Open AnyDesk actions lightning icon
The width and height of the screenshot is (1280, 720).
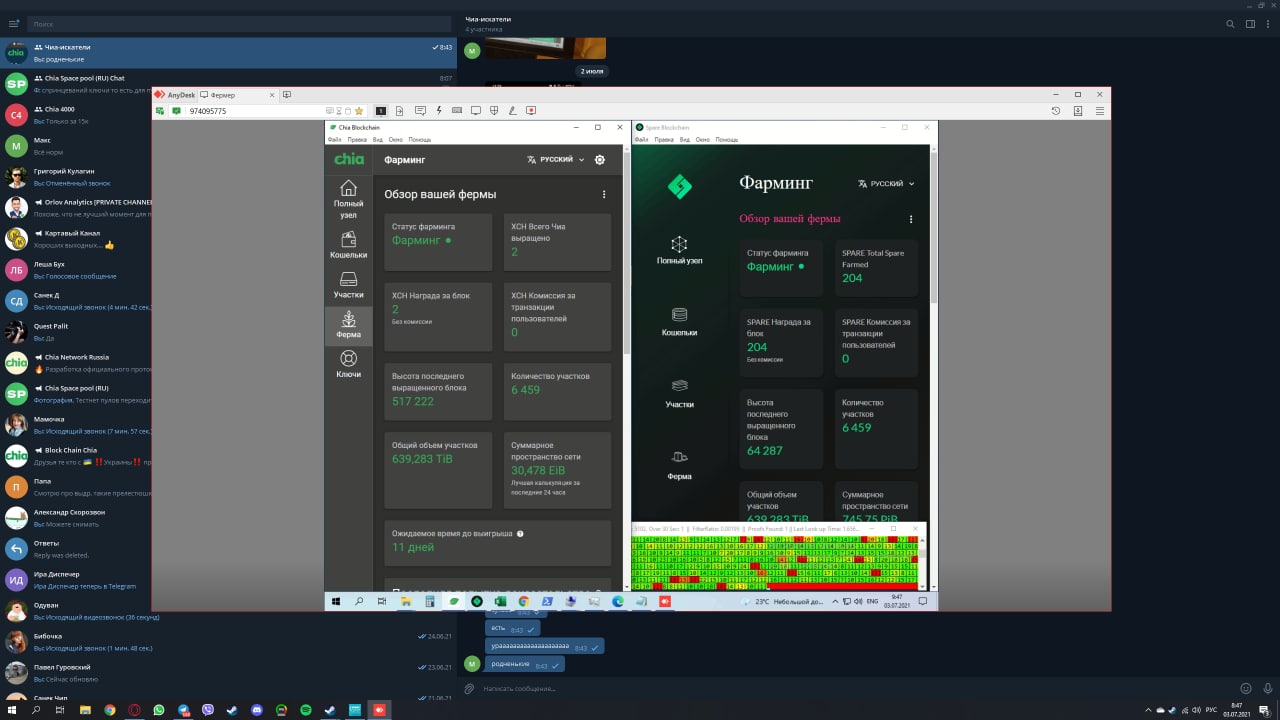[438, 110]
